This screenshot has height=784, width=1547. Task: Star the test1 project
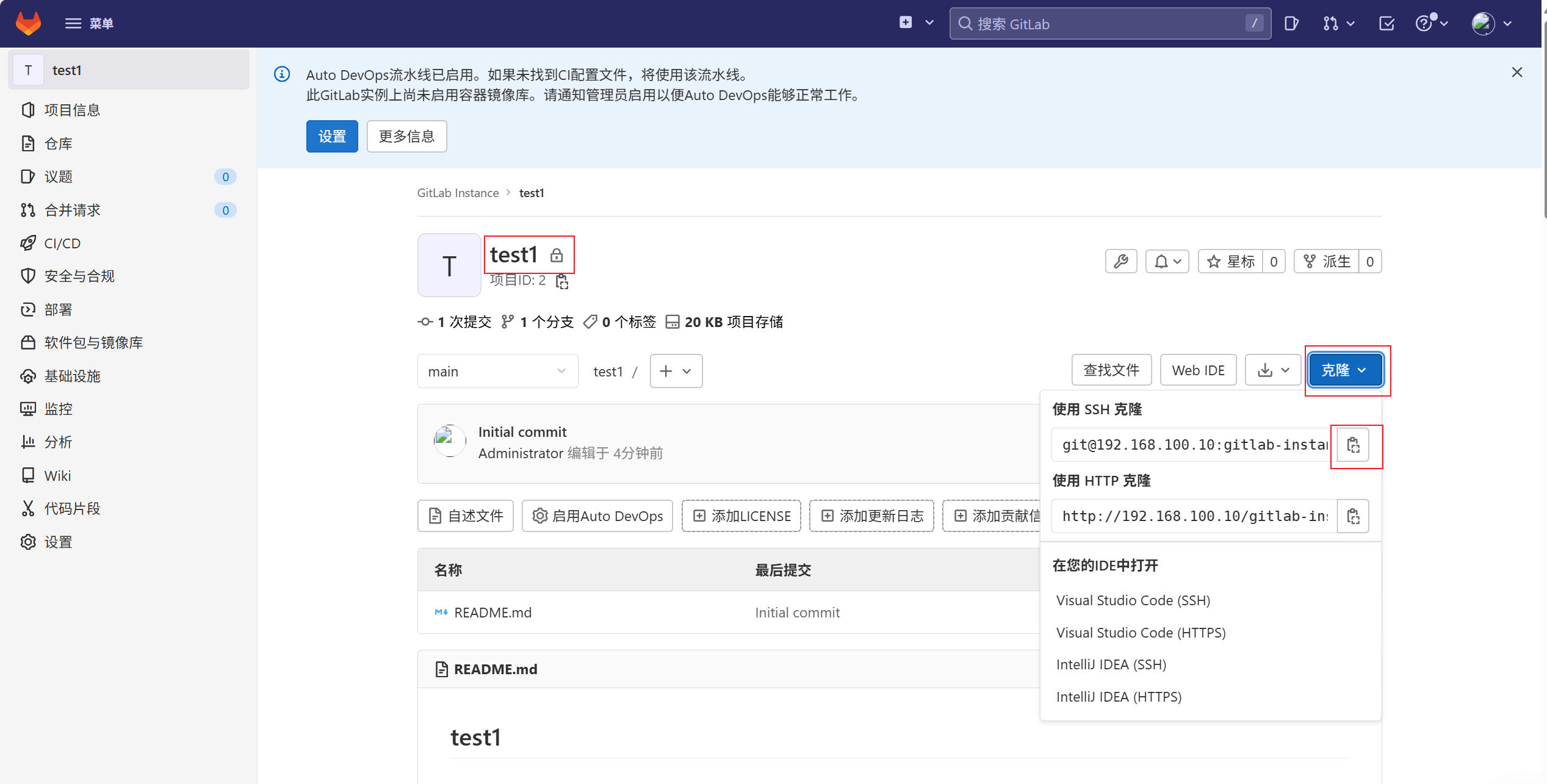pyautogui.click(x=1230, y=262)
